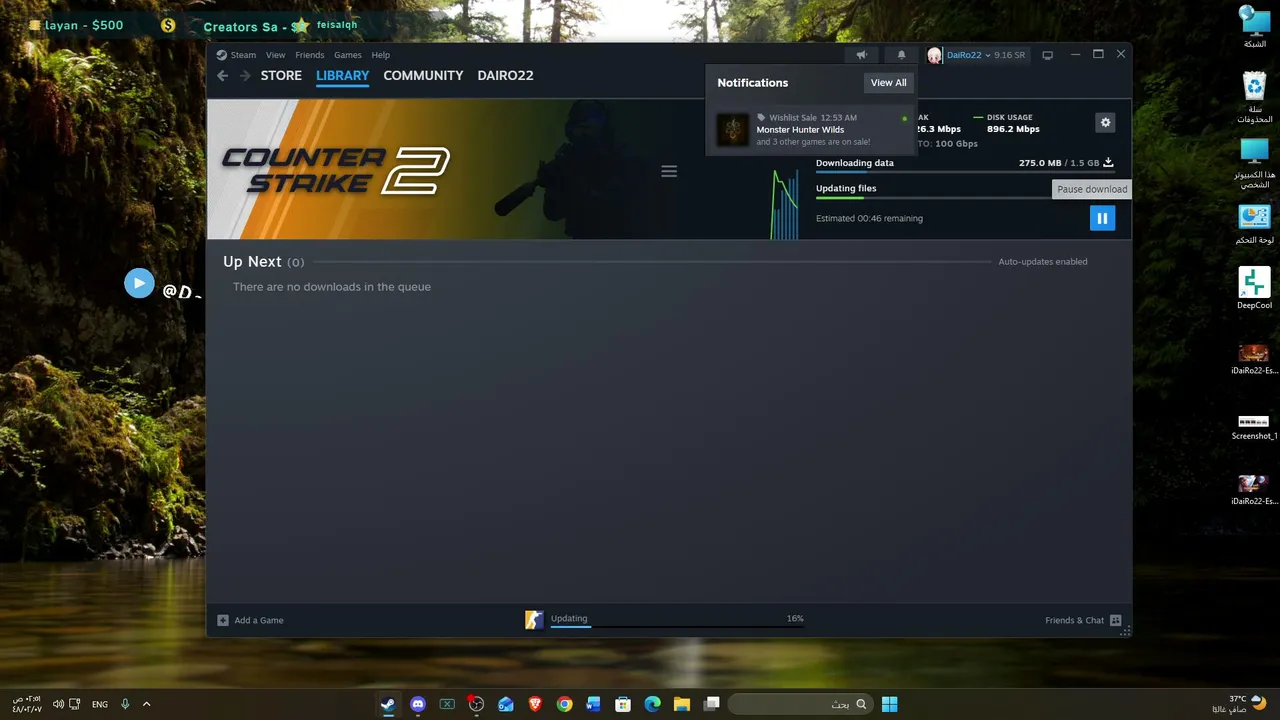This screenshot has width=1280, height=720.
Task: Open the taskbar clock and date
Action: click(27, 704)
